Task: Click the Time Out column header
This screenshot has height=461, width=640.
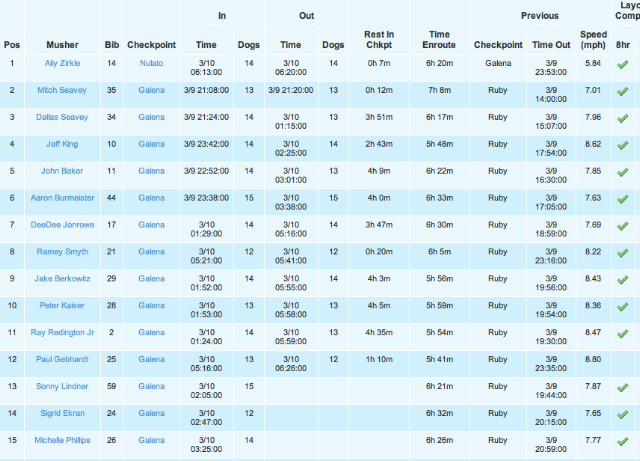Action: [x=551, y=45]
